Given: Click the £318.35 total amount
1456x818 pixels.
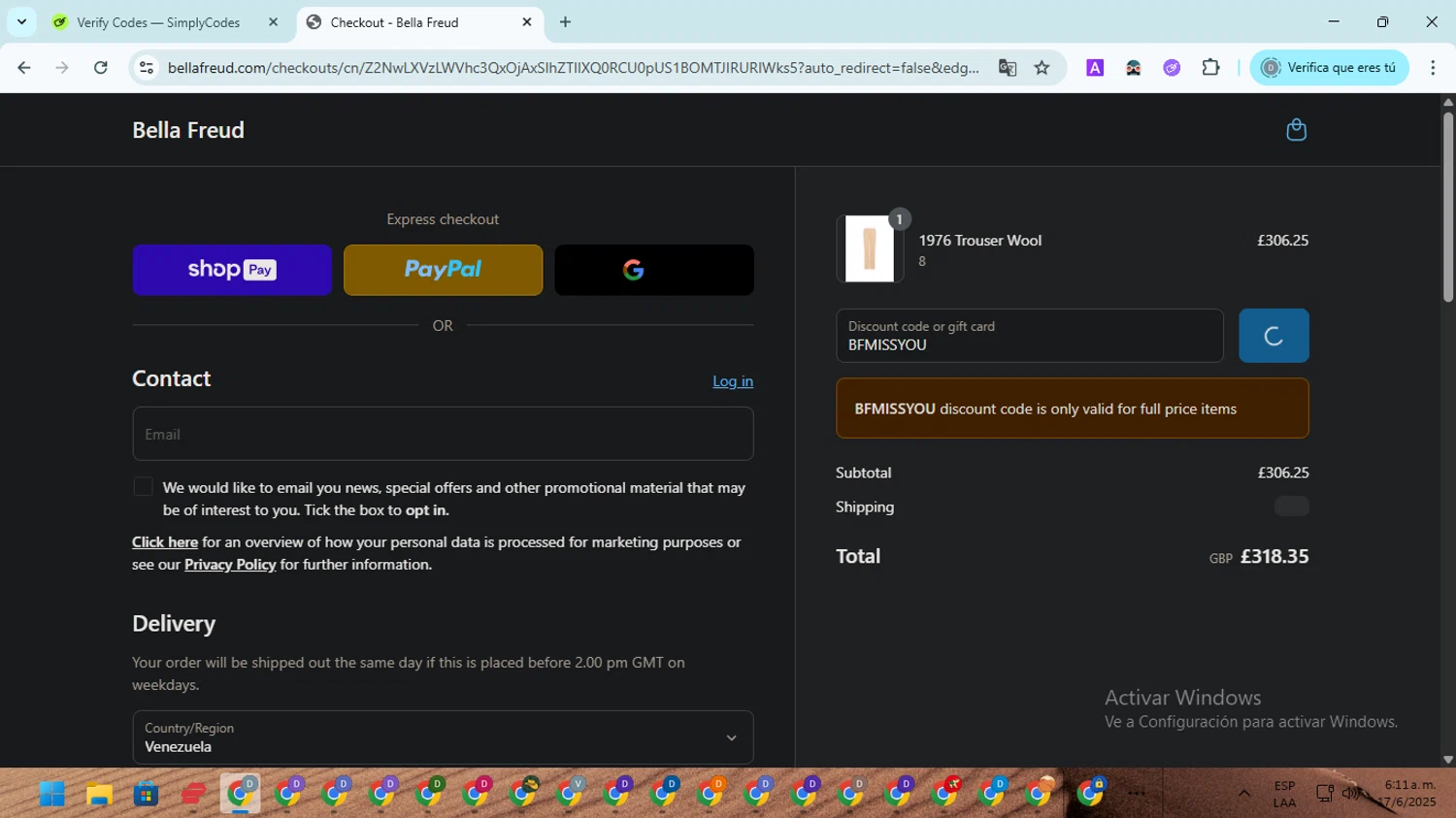Looking at the screenshot, I should (1274, 556).
